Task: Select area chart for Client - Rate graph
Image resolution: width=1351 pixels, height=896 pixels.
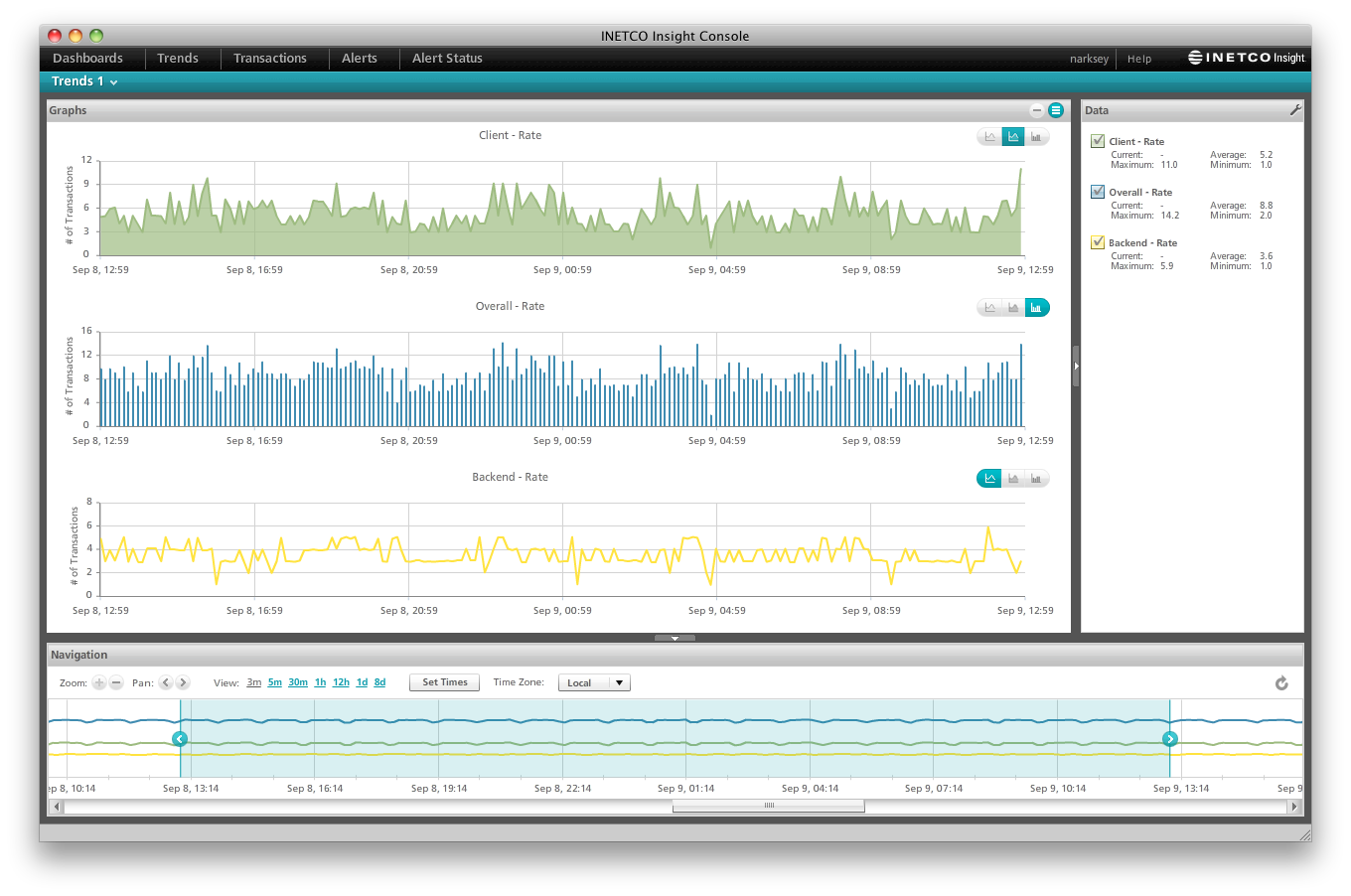Action: [x=1013, y=137]
